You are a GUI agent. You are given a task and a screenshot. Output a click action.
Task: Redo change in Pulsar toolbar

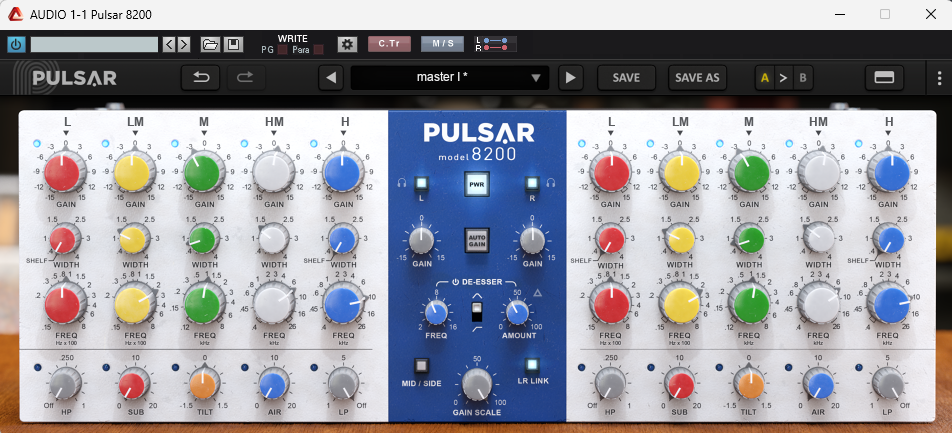246,78
